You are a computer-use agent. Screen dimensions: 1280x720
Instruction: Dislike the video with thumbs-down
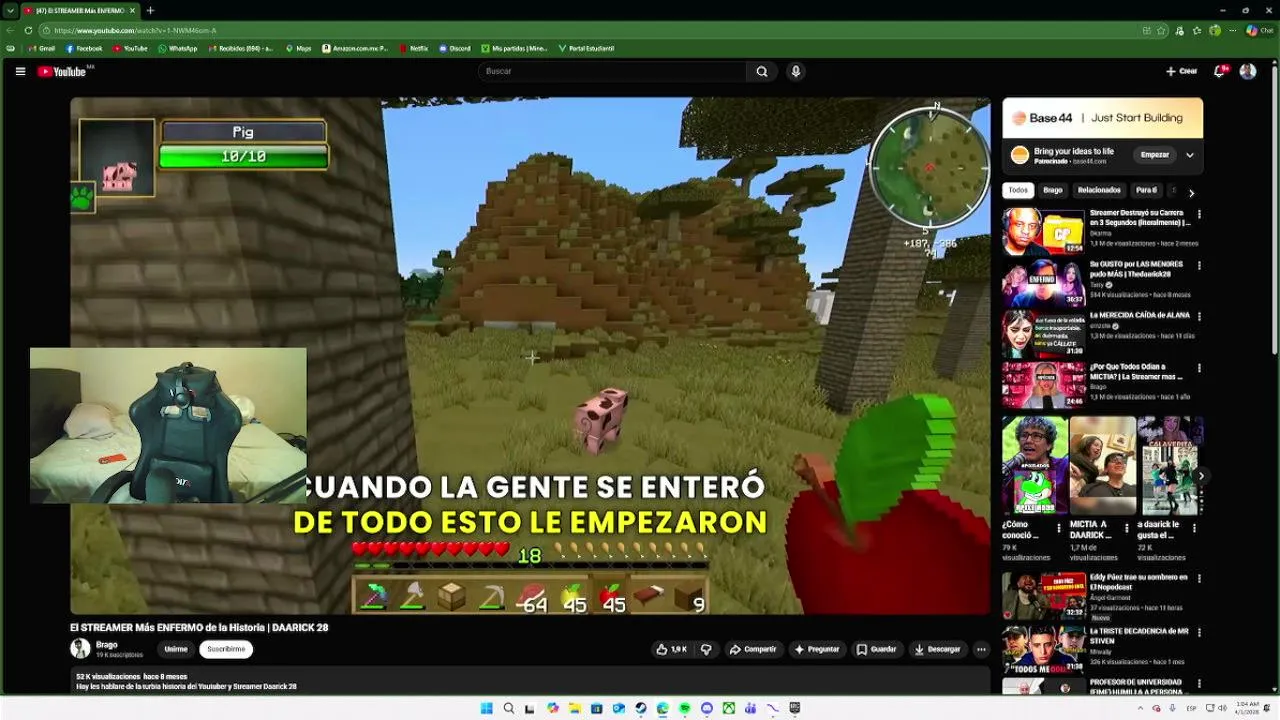coord(706,649)
